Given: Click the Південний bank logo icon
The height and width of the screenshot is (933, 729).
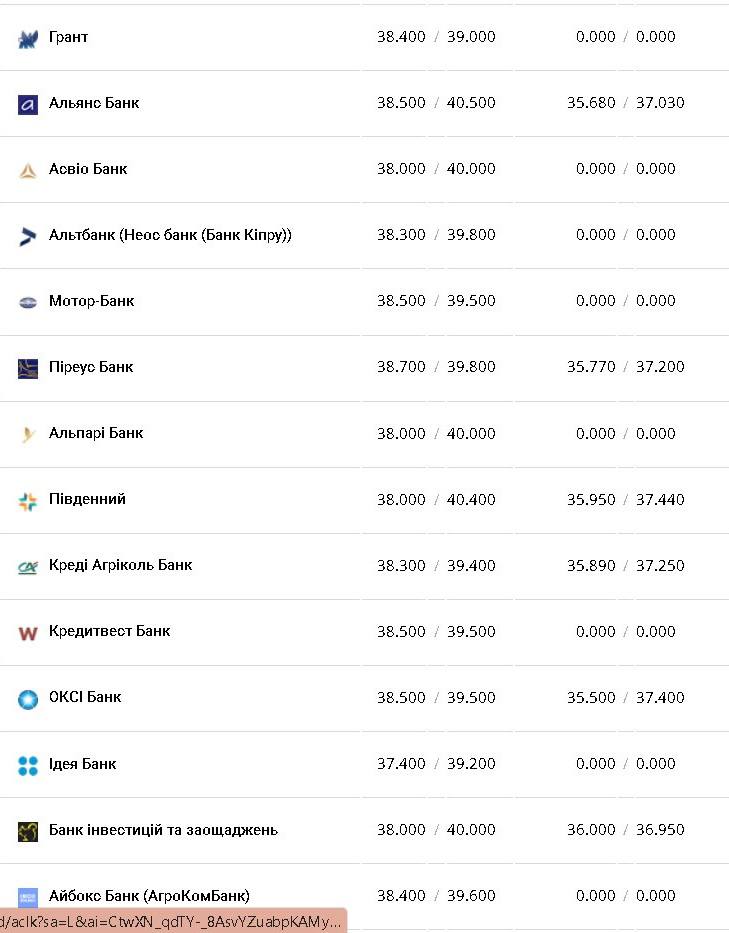Looking at the screenshot, I should coord(27,500).
